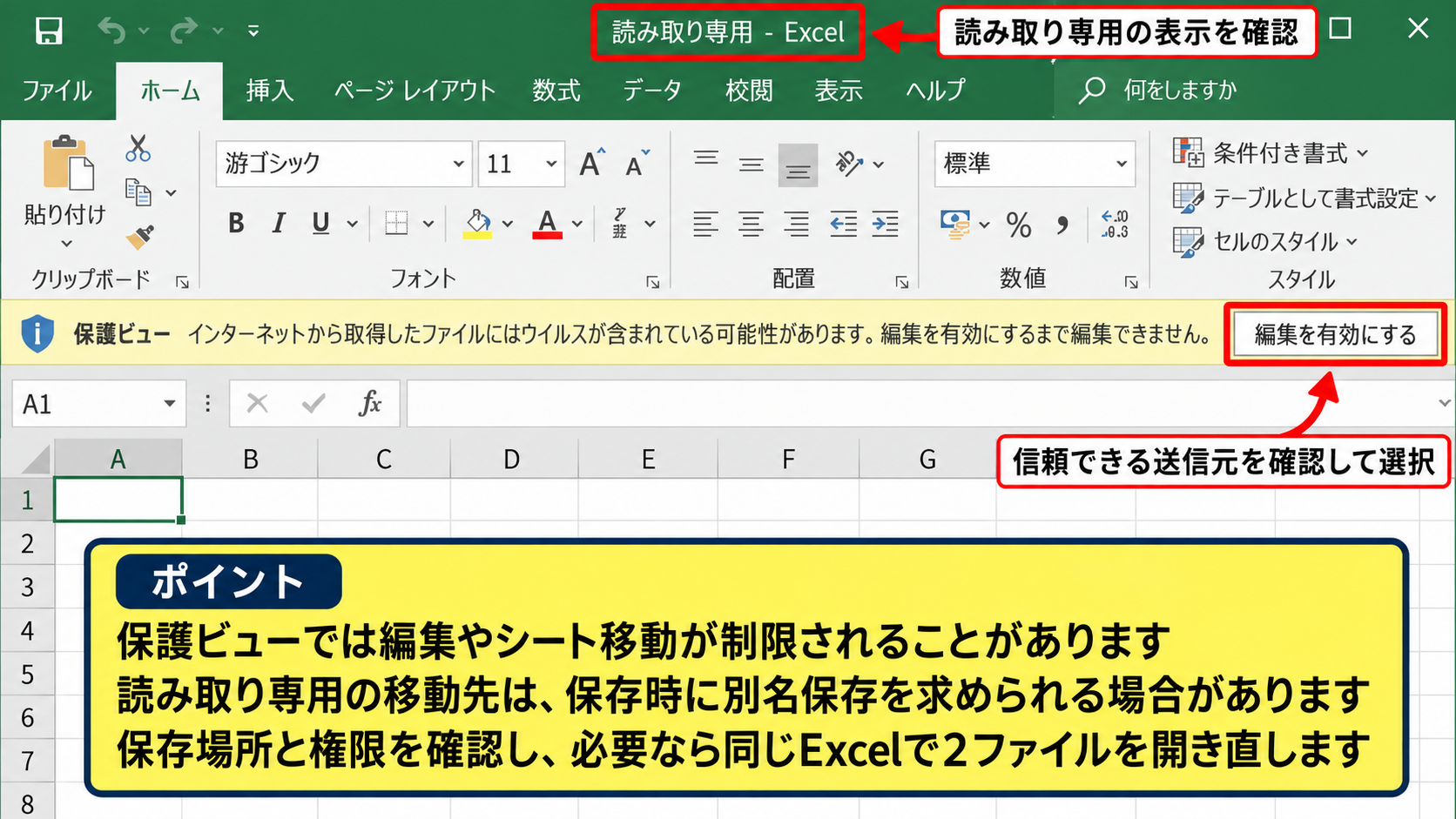Viewport: 1456px width, 819px height.
Task: Click the 編集を有効にする button
Action: (x=1335, y=334)
